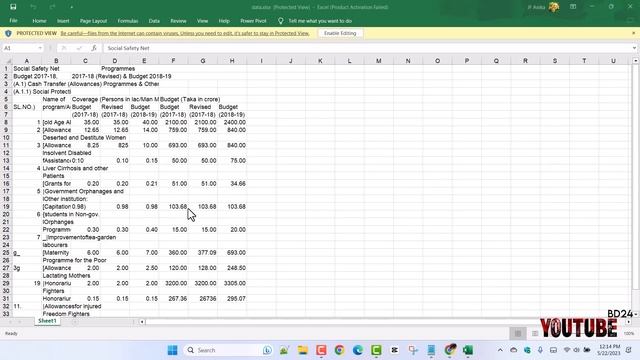Viewport: 640px width, 360px height.
Task: Click the Ribbon Display Options icon
Action: click(x=573, y=7)
